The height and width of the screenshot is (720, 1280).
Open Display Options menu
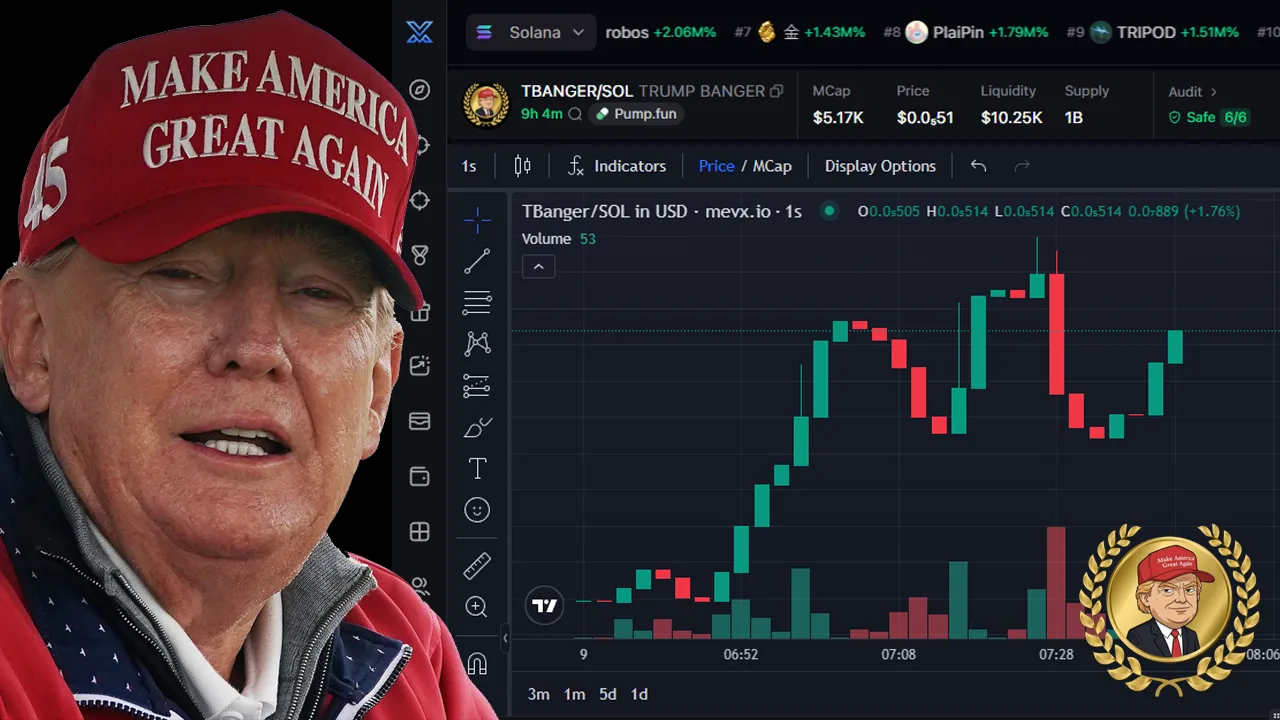[880, 166]
